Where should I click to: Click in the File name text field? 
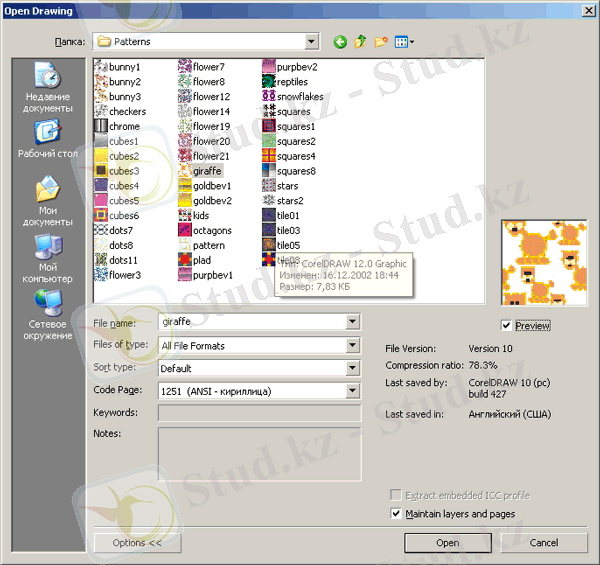[x=253, y=322]
